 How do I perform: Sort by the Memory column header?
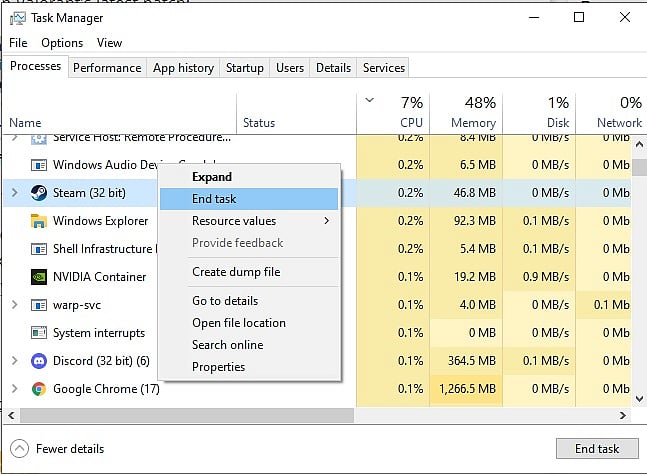click(x=466, y=113)
